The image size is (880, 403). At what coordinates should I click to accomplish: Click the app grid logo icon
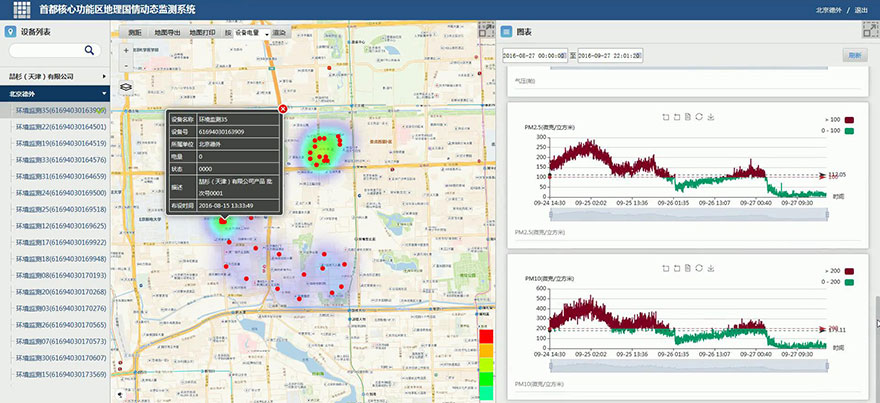[x=21, y=10]
